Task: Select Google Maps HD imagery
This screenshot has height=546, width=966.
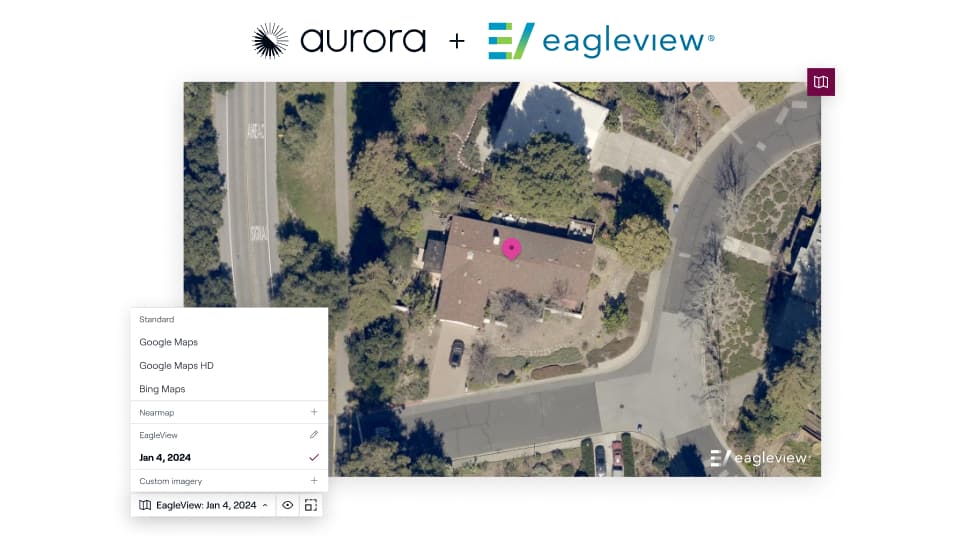Action: click(176, 365)
